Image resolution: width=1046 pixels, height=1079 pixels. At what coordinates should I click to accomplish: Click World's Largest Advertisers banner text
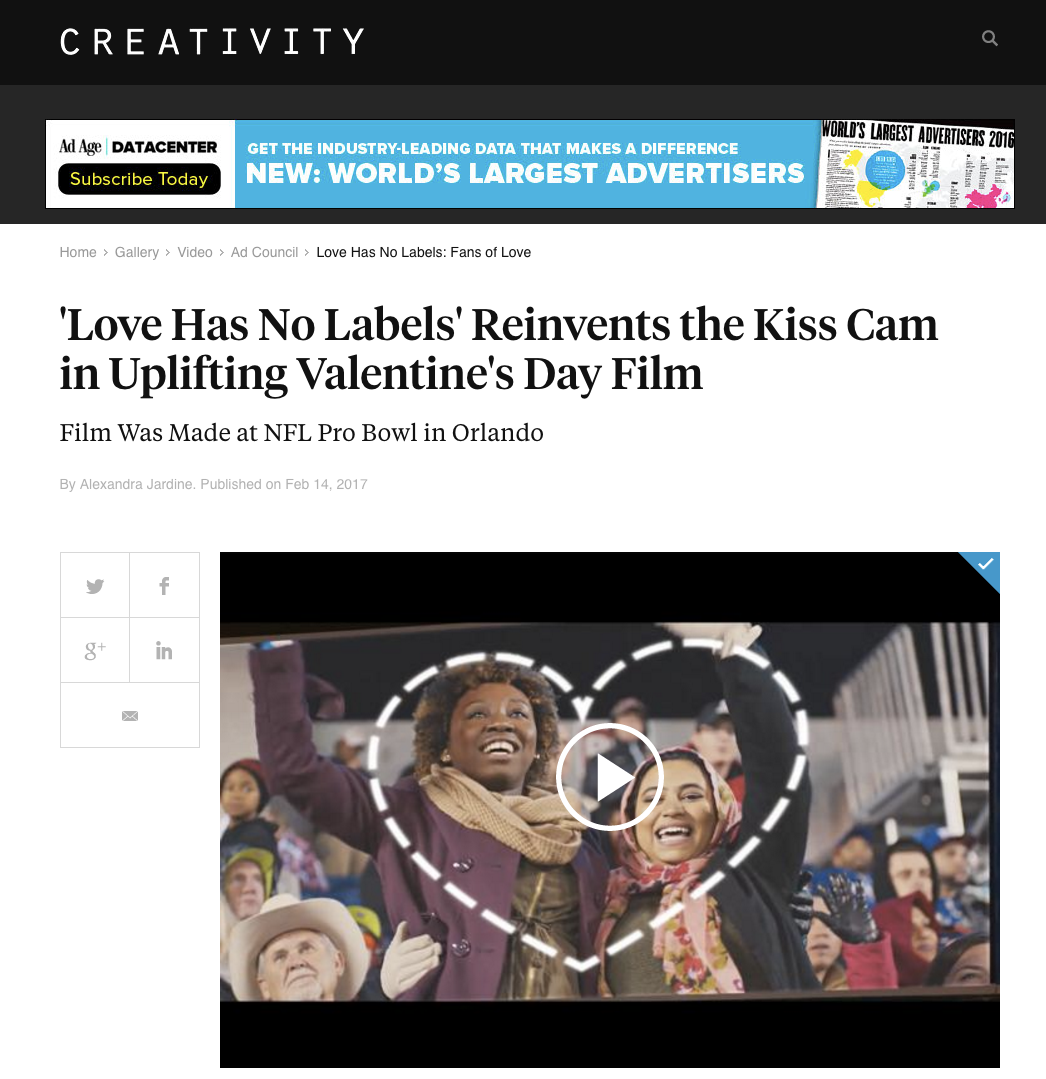point(524,173)
